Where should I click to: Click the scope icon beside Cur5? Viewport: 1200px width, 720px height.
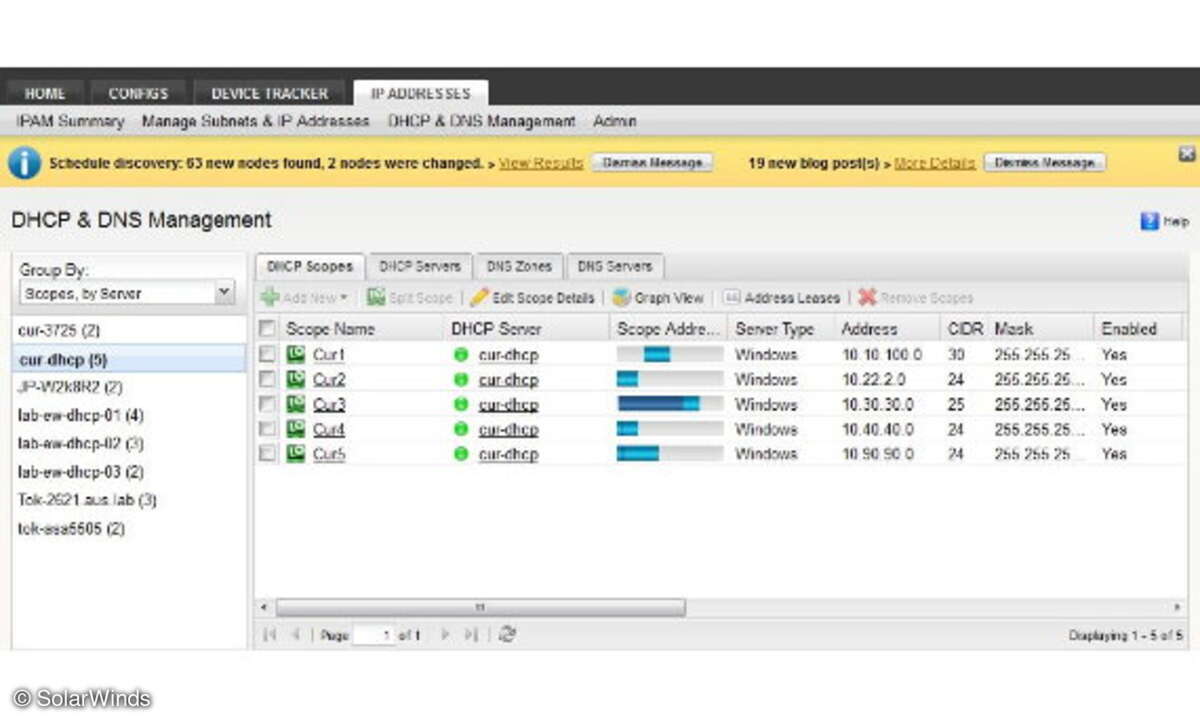295,453
